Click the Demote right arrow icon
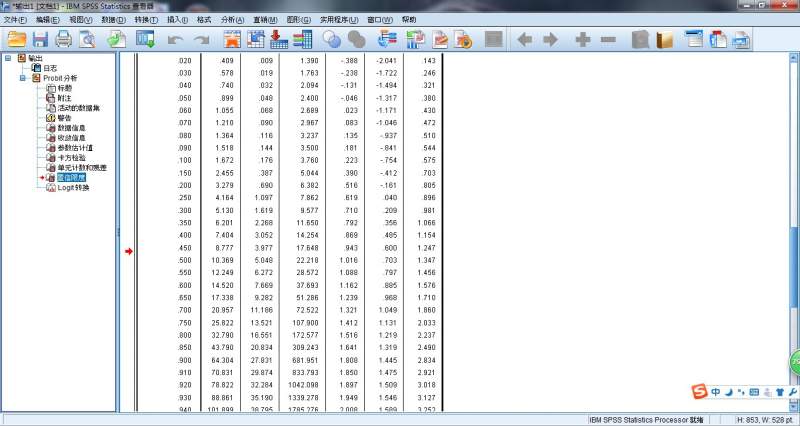800x426 pixels. pos(550,39)
